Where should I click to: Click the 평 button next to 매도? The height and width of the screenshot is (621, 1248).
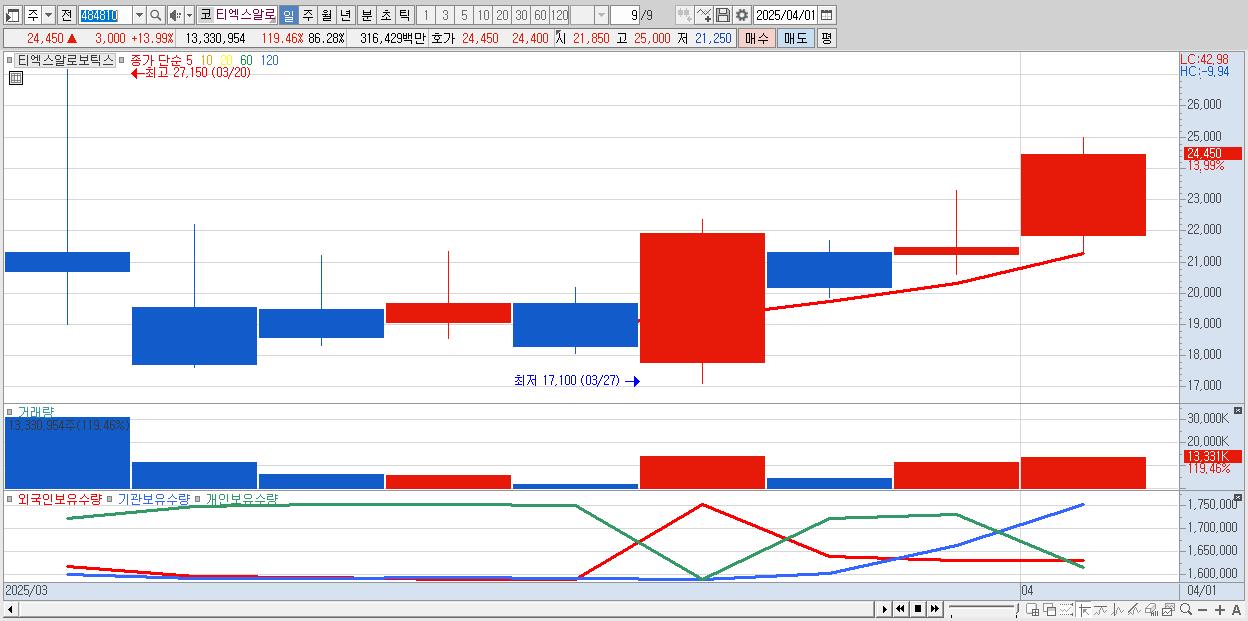pyautogui.click(x=826, y=38)
